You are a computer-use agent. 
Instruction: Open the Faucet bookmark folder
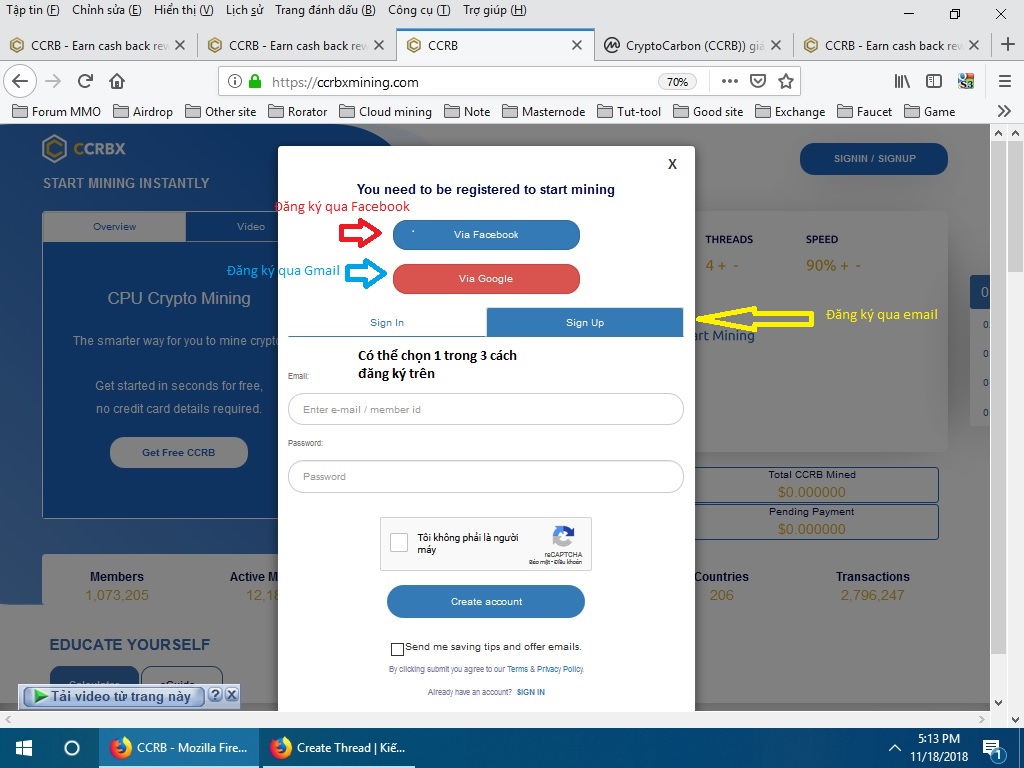(x=864, y=112)
